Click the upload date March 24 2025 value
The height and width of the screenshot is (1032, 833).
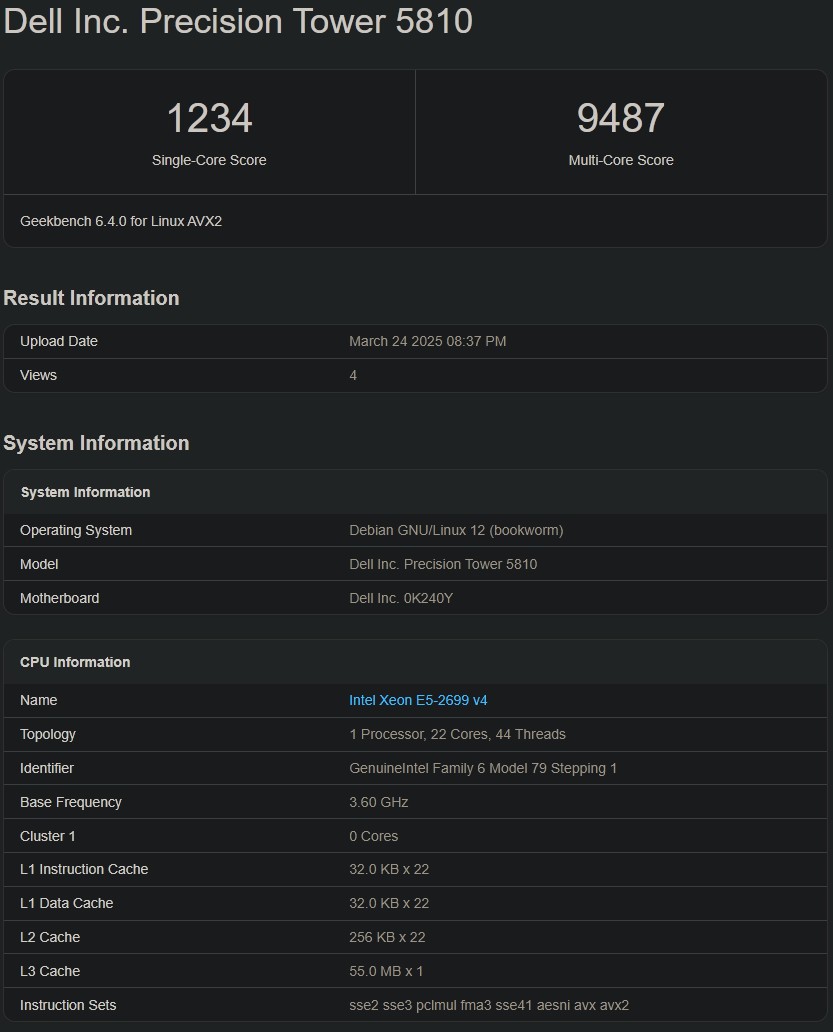(x=427, y=341)
